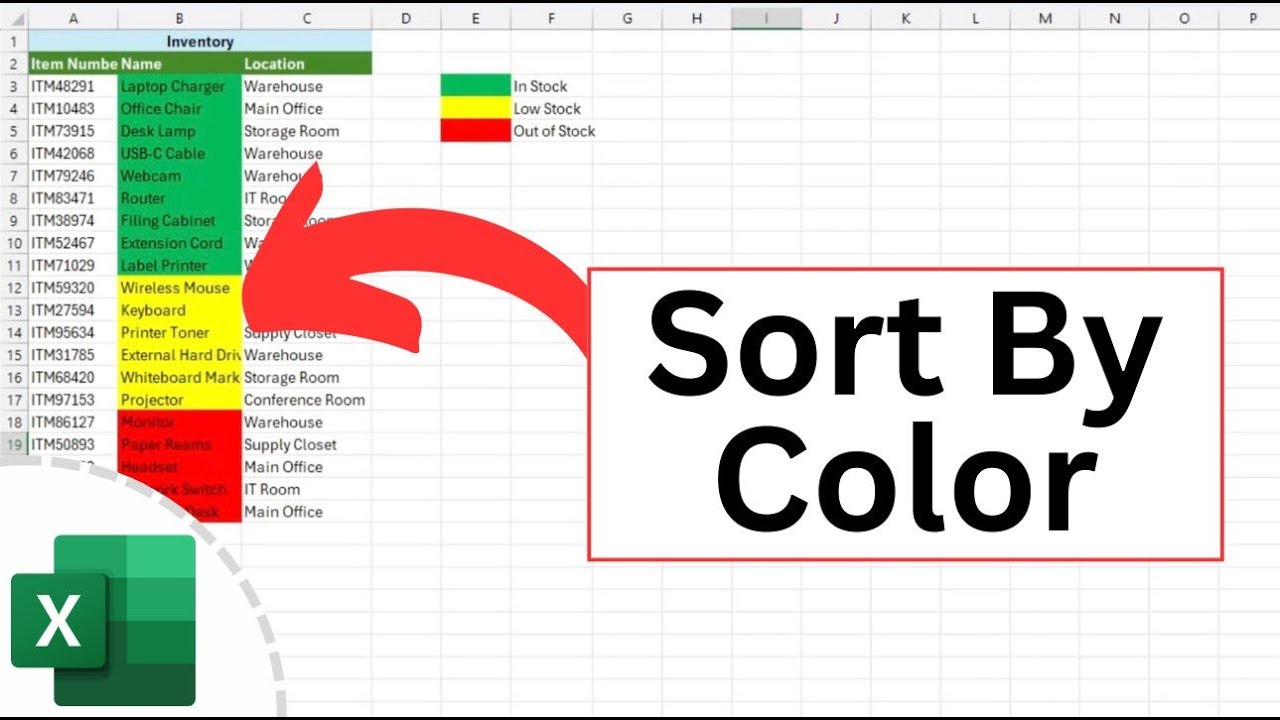Select the Paper Reams cell
This screenshot has height=720, width=1280.
click(x=179, y=444)
